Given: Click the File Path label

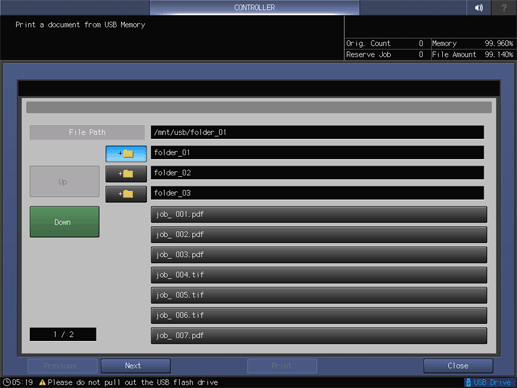Looking at the screenshot, I should click(x=87, y=132).
